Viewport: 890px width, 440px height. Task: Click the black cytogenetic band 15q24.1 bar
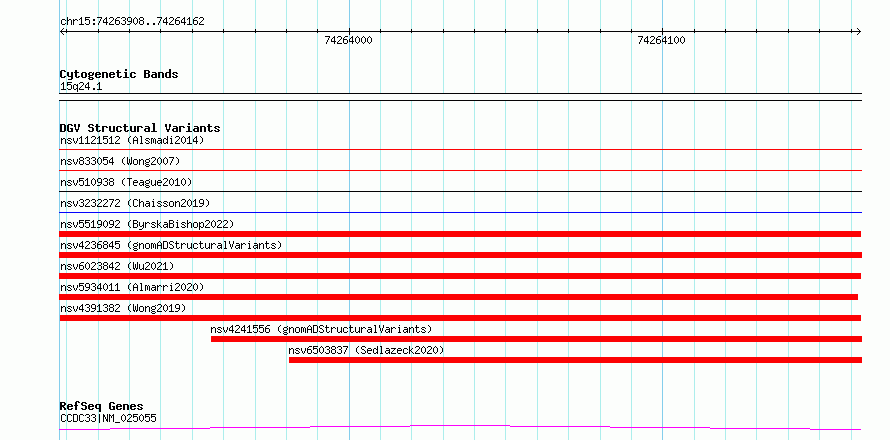[x=461, y=97]
